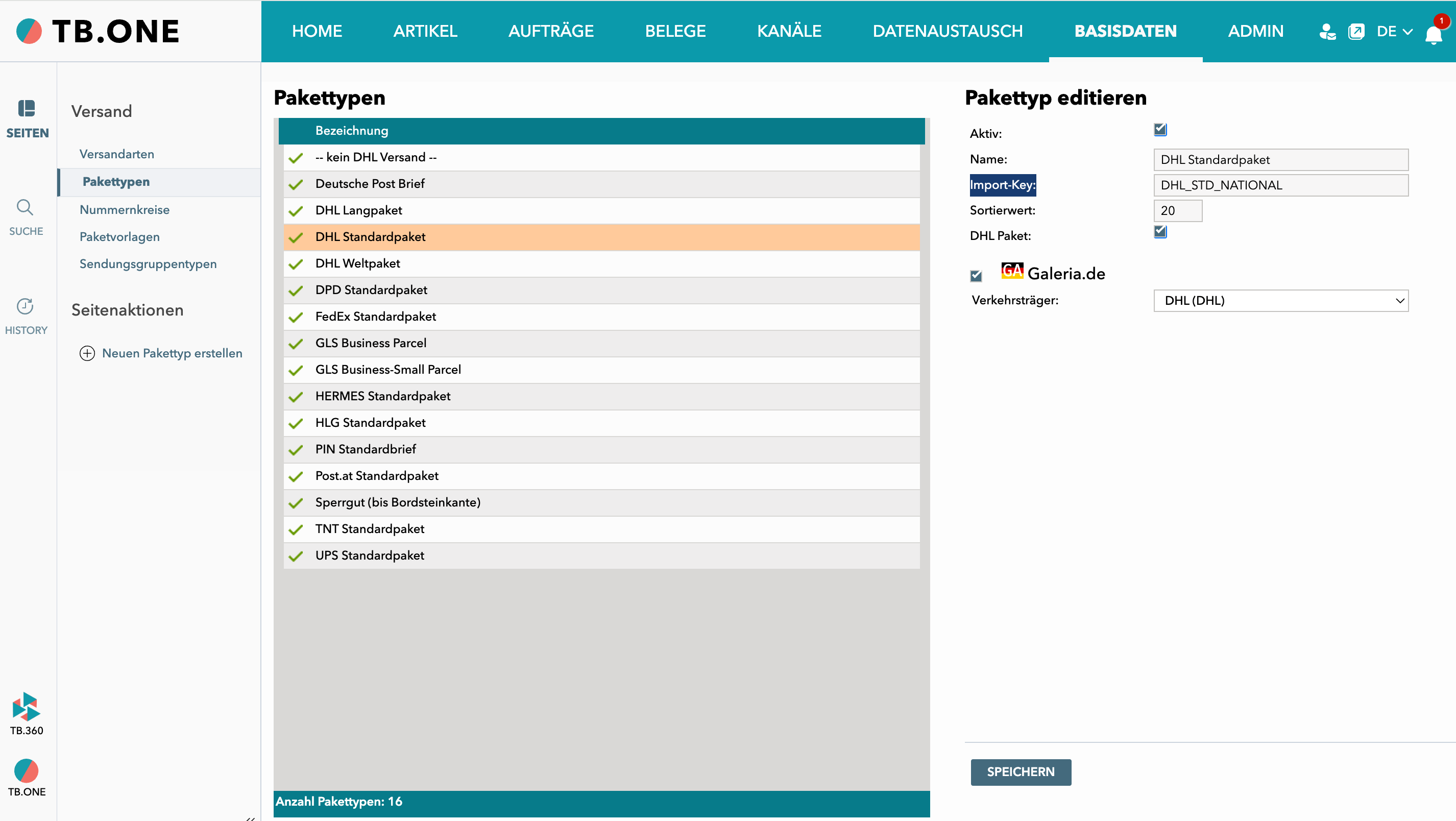Click the Import-Key input field
The width and height of the screenshot is (1456, 821).
point(1280,185)
